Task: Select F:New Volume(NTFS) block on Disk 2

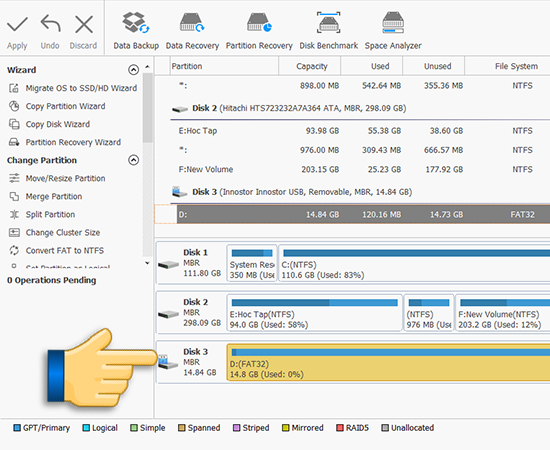Action: click(x=503, y=313)
